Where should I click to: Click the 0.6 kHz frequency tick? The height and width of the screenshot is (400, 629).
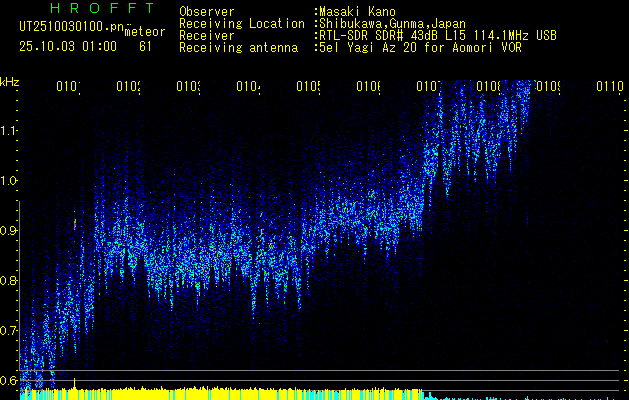(9, 381)
